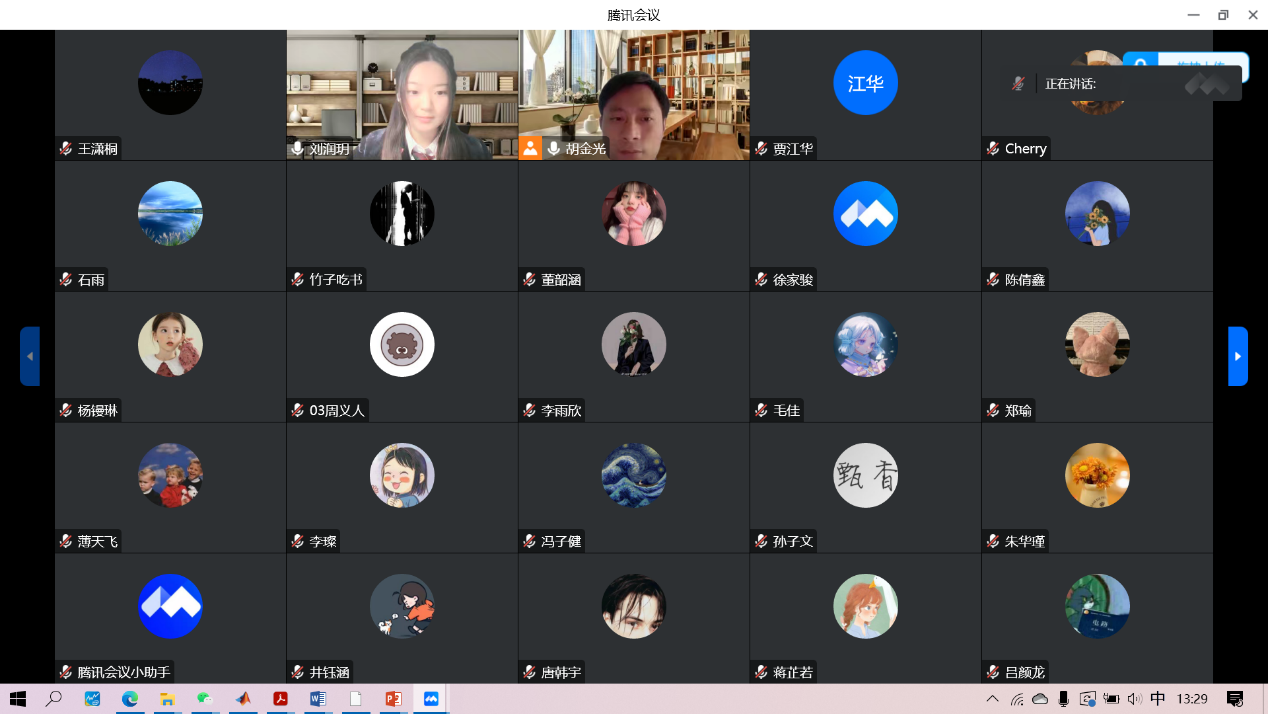Click the muted mic icon next to Cherry
Image resolution: width=1268 pixels, height=714 pixels.
coord(993,149)
